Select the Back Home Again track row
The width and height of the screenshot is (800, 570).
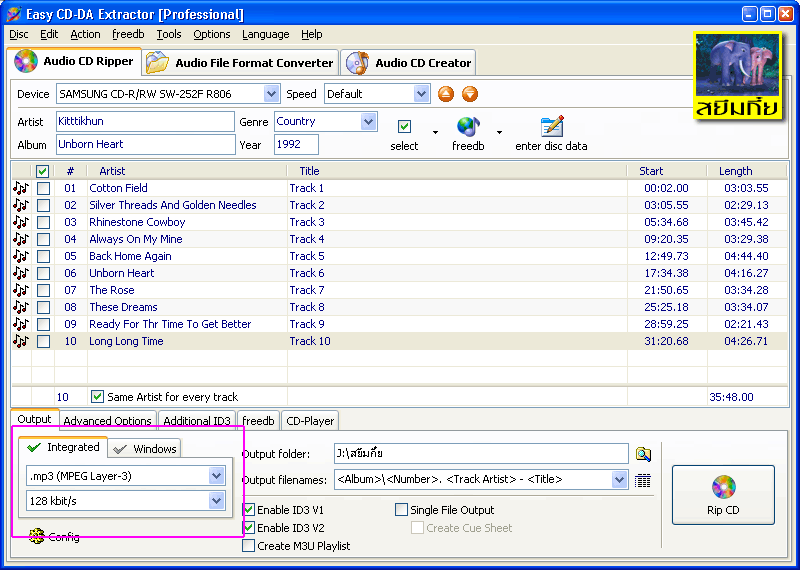[x=399, y=256]
